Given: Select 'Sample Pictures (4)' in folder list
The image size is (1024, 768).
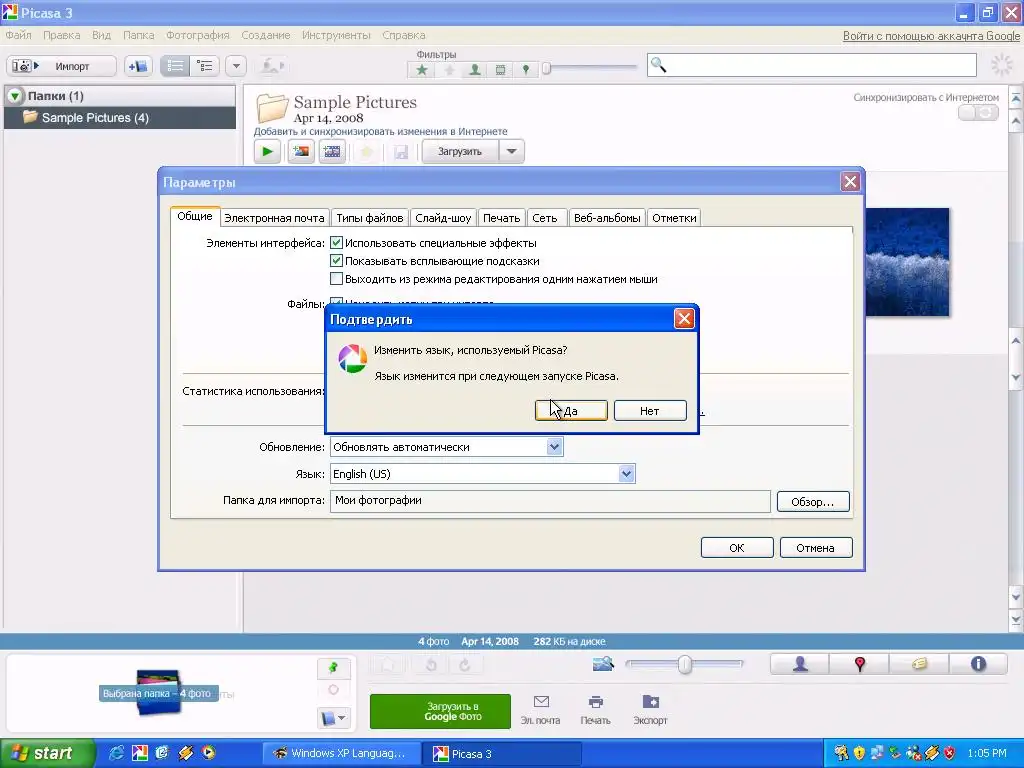Looking at the screenshot, I should pyautogui.click(x=120, y=118).
